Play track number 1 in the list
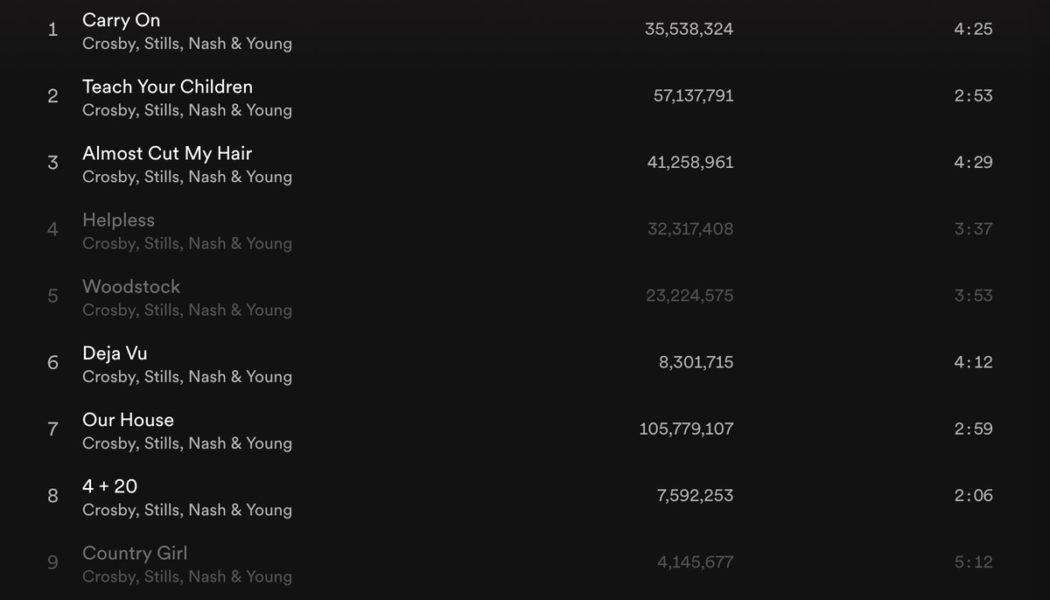 pos(52,29)
